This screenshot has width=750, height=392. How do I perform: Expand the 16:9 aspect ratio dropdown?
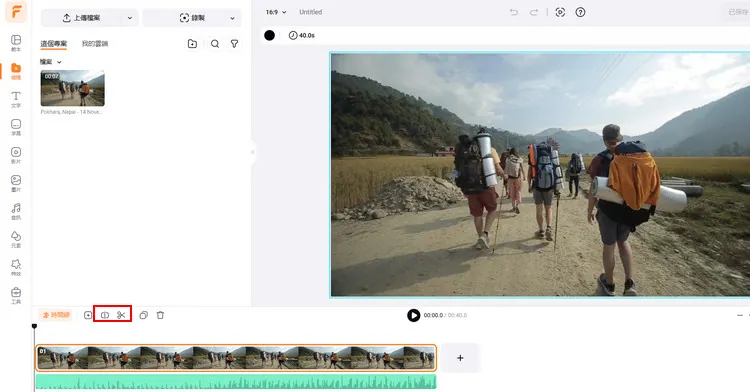tap(276, 12)
